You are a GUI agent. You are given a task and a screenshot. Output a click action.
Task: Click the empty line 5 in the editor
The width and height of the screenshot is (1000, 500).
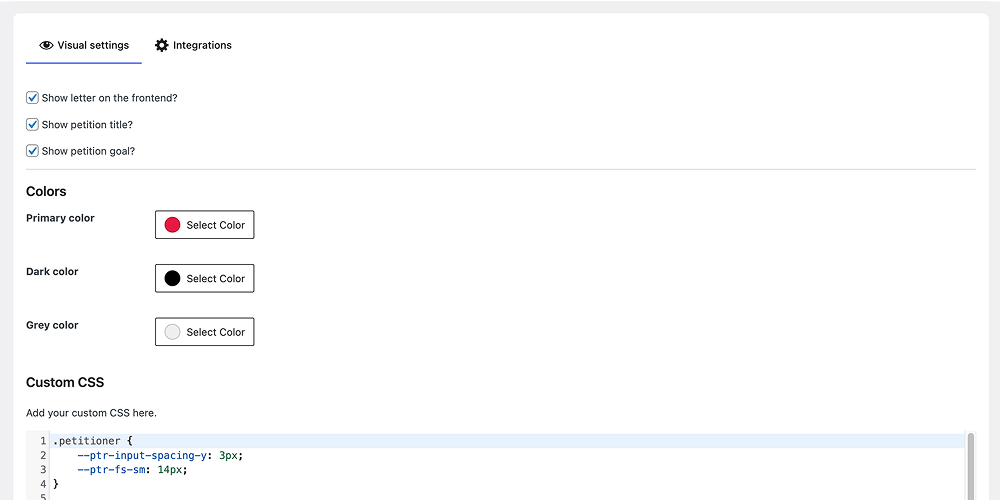click(x=300, y=496)
